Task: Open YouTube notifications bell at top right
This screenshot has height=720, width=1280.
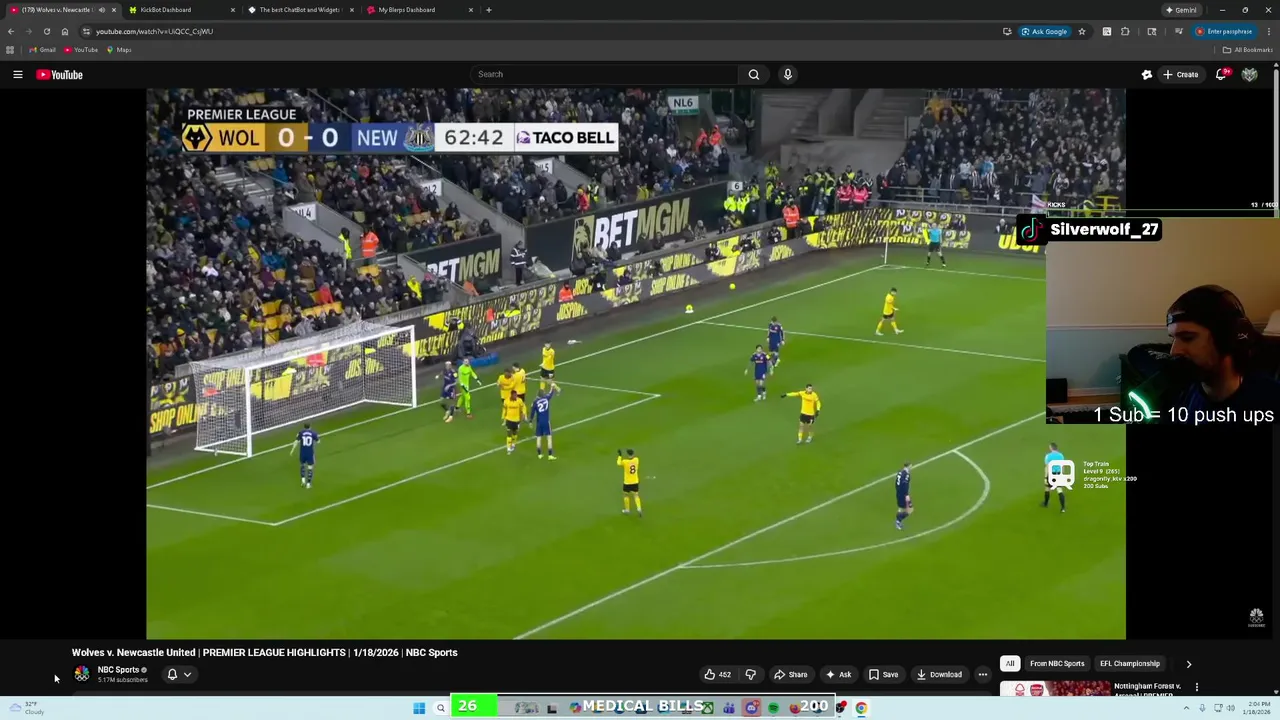Action: [x=1221, y=74]
